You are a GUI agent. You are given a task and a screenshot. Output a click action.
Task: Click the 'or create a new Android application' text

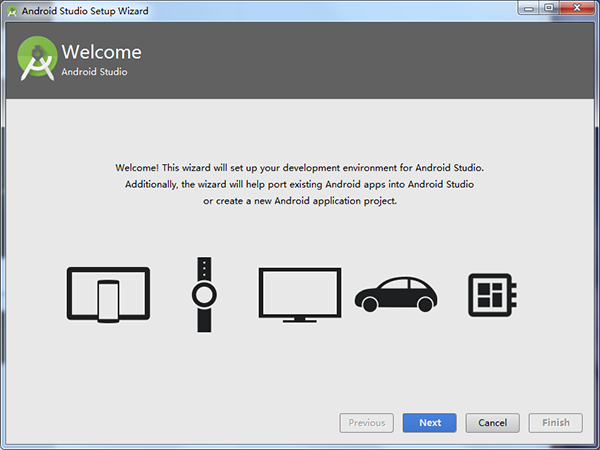coord(300,201)
